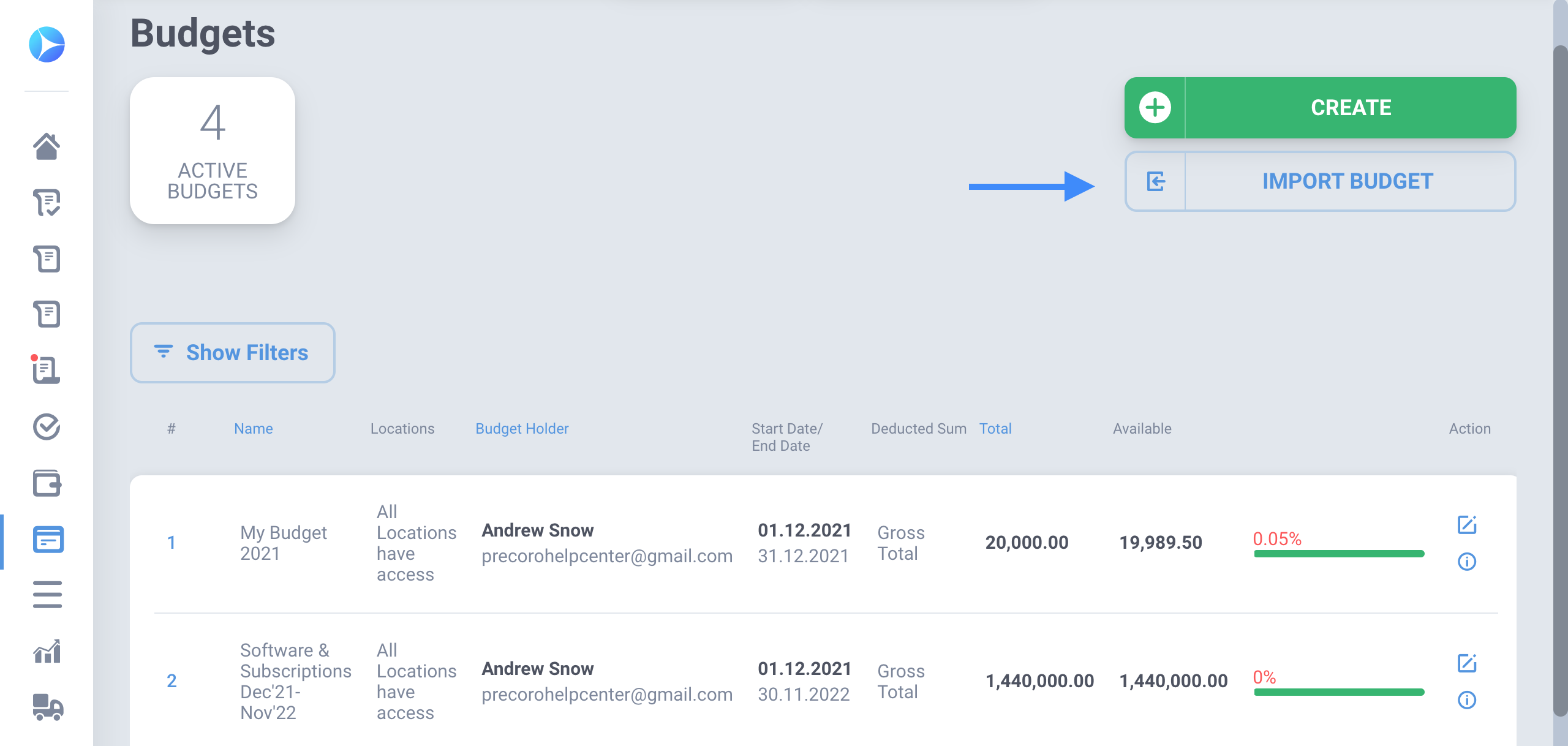Screen dimensions: 1568x746
Task: Sort by the Name column header
Action: click(254, 429)
